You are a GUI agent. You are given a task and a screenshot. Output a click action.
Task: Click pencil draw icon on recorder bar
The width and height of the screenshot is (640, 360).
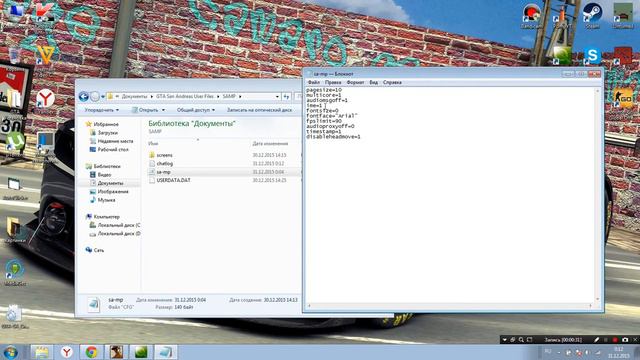596,340
